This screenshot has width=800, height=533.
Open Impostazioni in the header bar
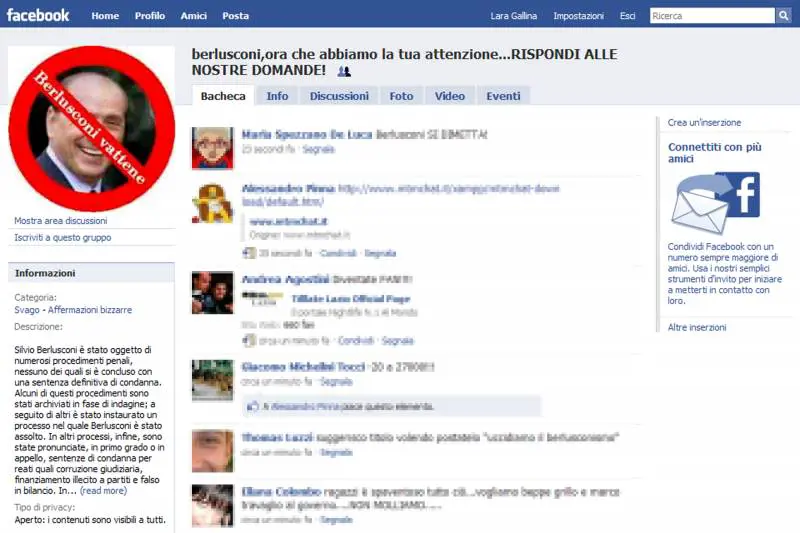pyautogui.click(x=578, y=16)
